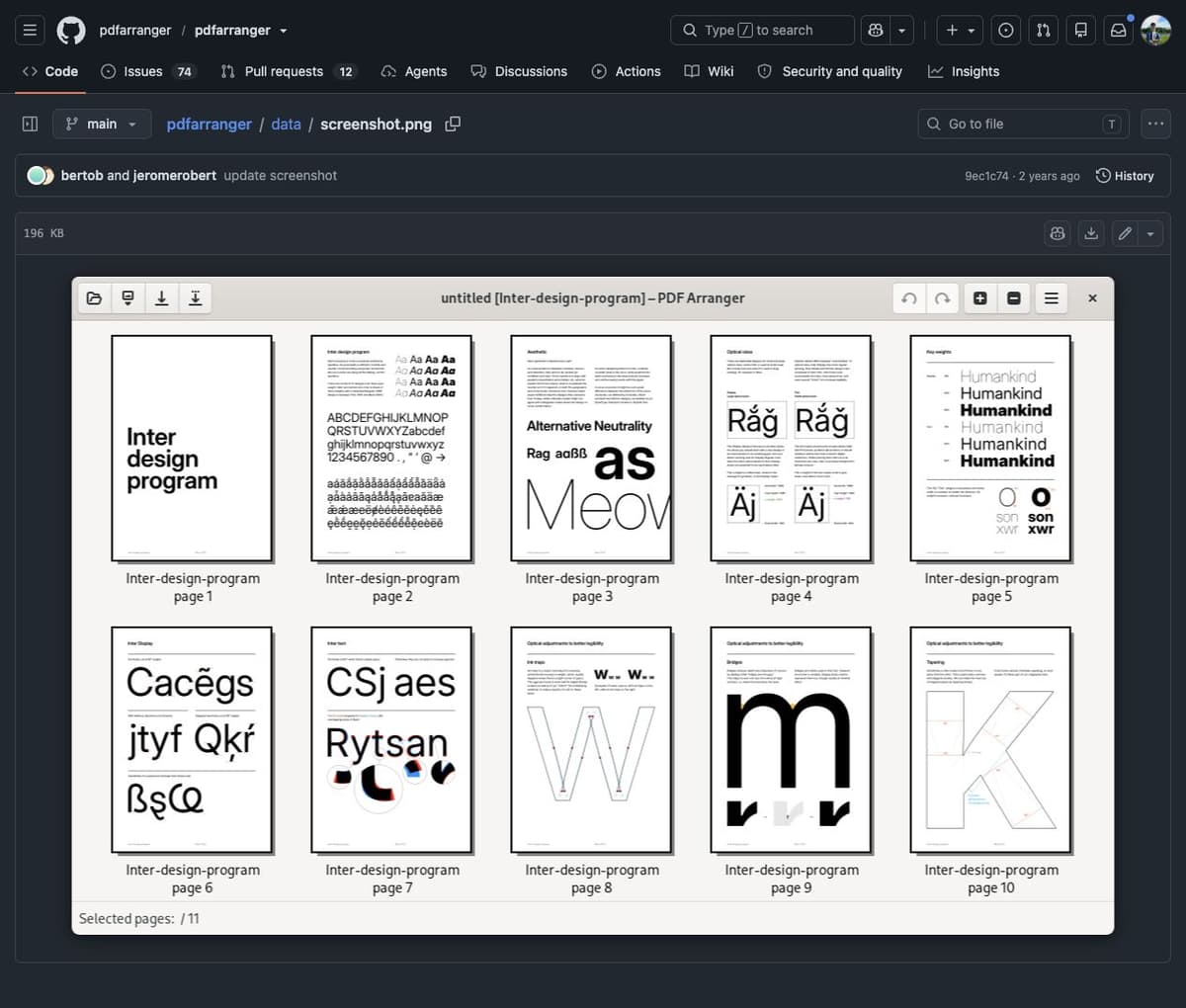The height and width of the screenshot is (1008, 1186).
Task: Click the save as icon in PDF Arranger
Action: [x=195, y=297]
